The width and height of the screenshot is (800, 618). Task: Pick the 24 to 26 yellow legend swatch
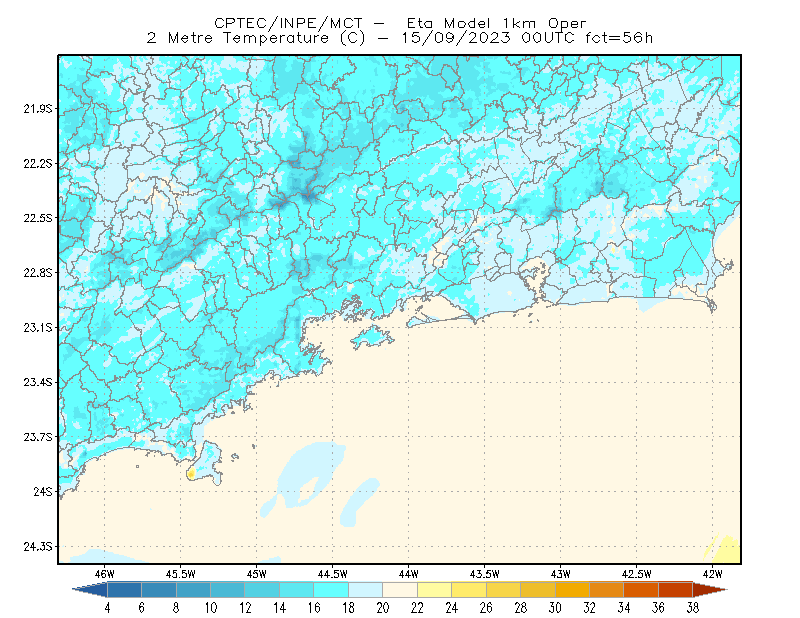click(x=469, y=590)
